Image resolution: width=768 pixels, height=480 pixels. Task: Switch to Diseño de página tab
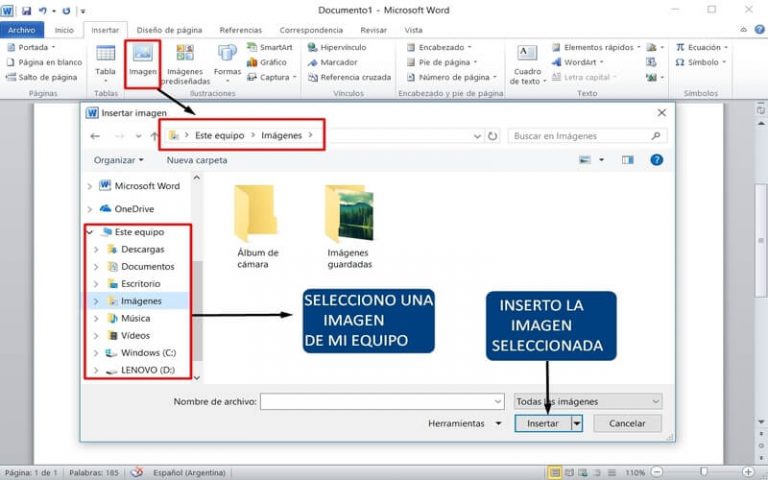pos(169,30)
